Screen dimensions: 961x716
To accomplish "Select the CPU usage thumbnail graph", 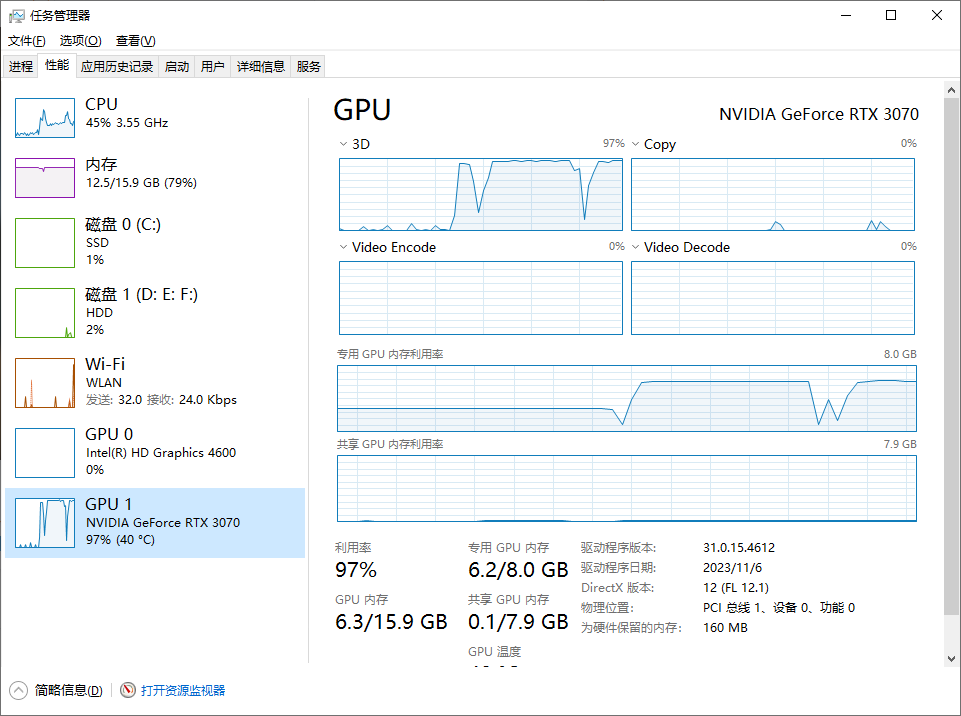I will pos(45,118).
